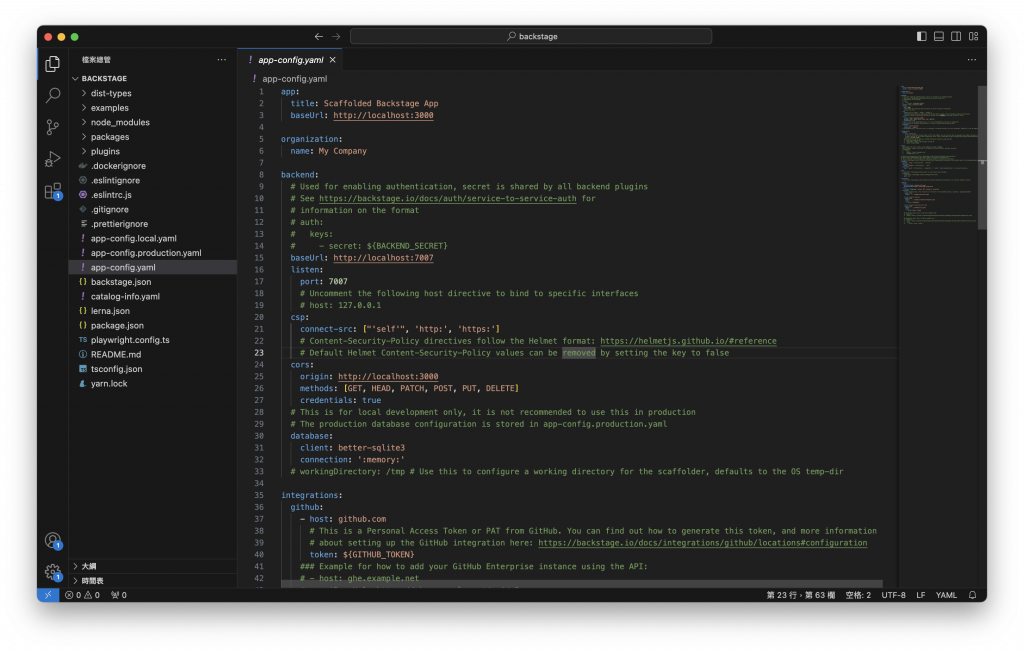
Task: Collapse the BACKSTAGE root folder
Action: point(153,78)
